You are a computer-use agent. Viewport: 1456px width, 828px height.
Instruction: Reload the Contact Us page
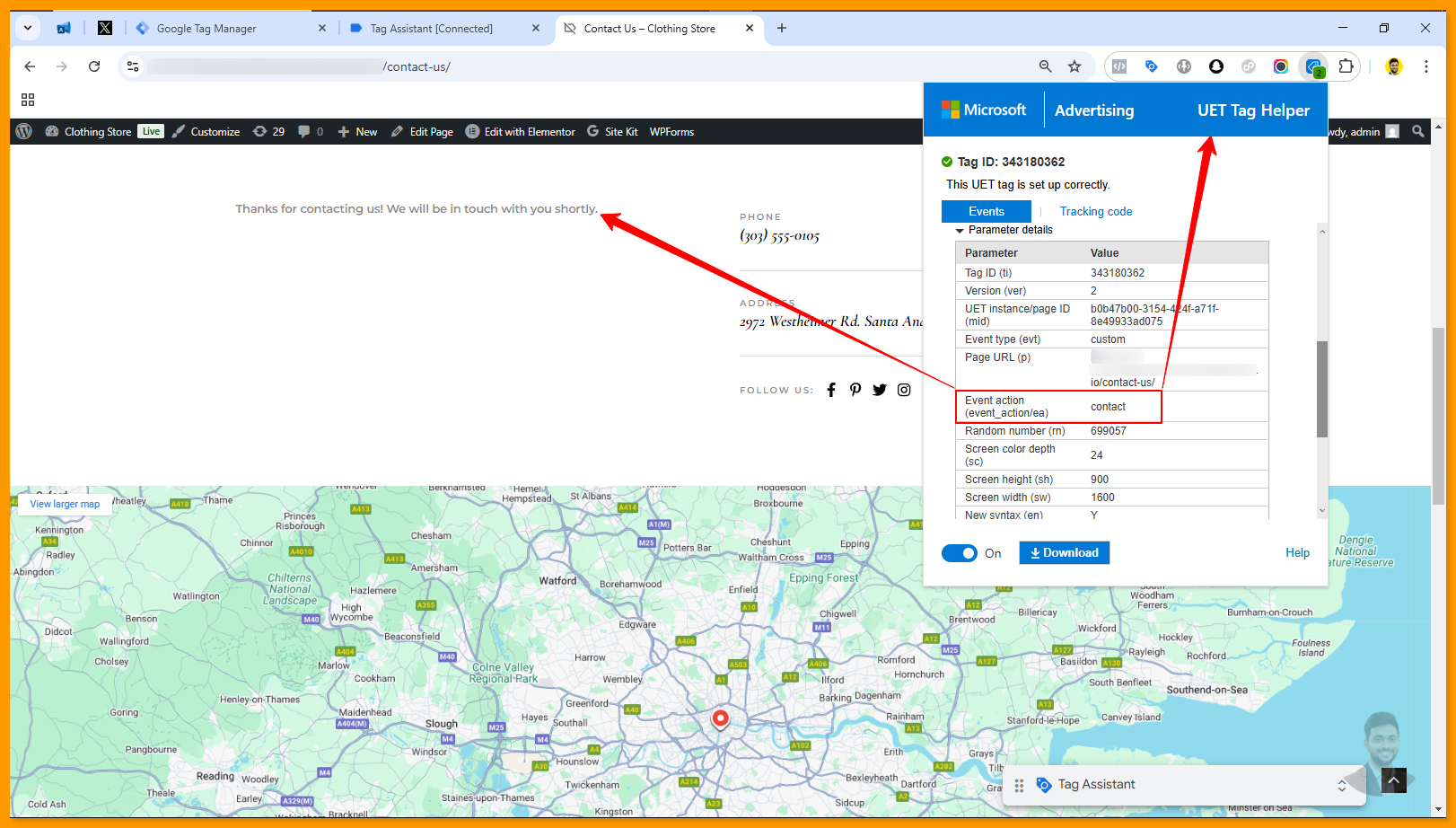coord(94,66)
